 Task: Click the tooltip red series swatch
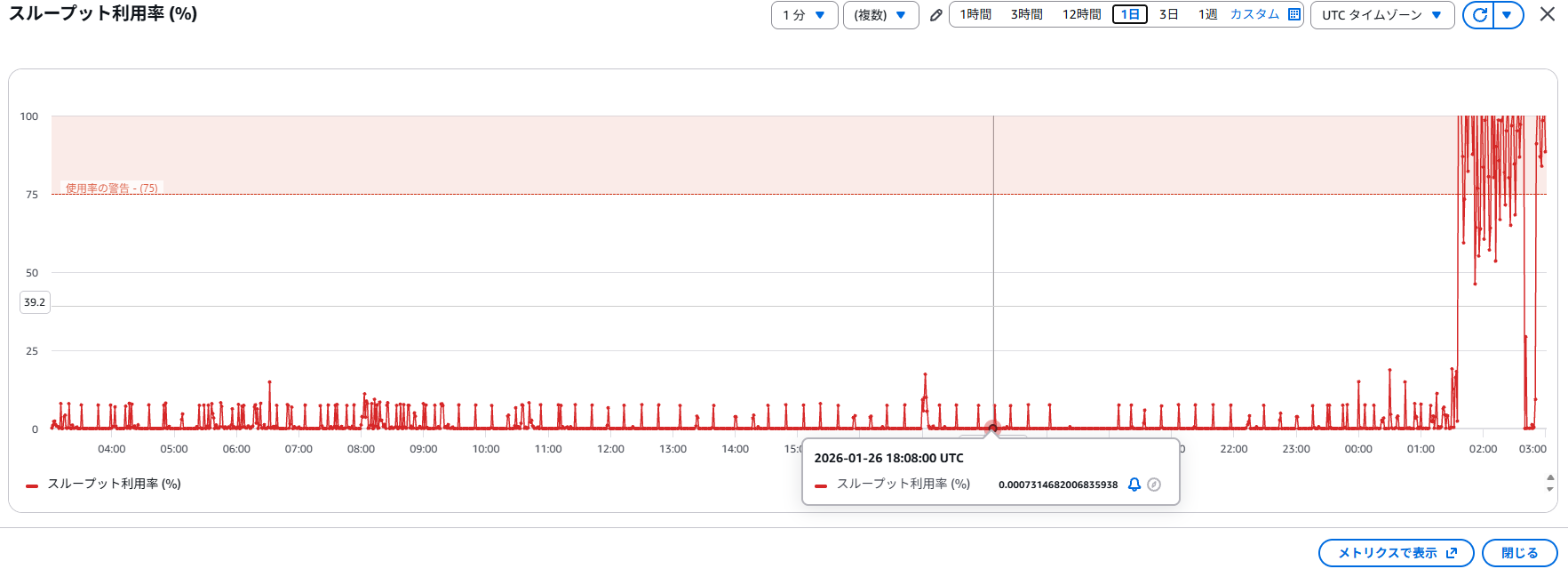click(x=821, y=486)
